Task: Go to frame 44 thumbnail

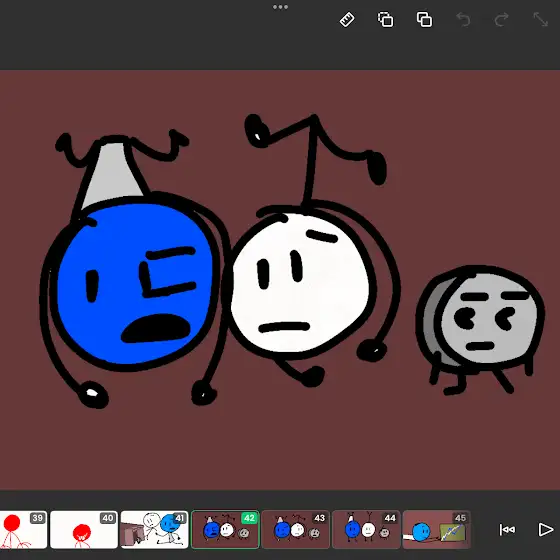Action: pos(366,530)
